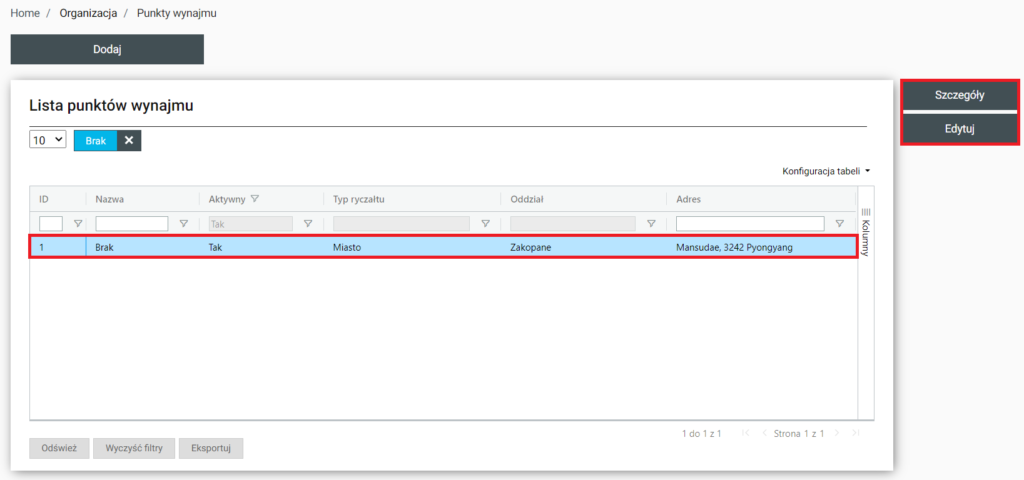The height and width of the screenshot is (480, 1024).
Task: Click the Dodaj button
Action: click(x=107, y=50)
